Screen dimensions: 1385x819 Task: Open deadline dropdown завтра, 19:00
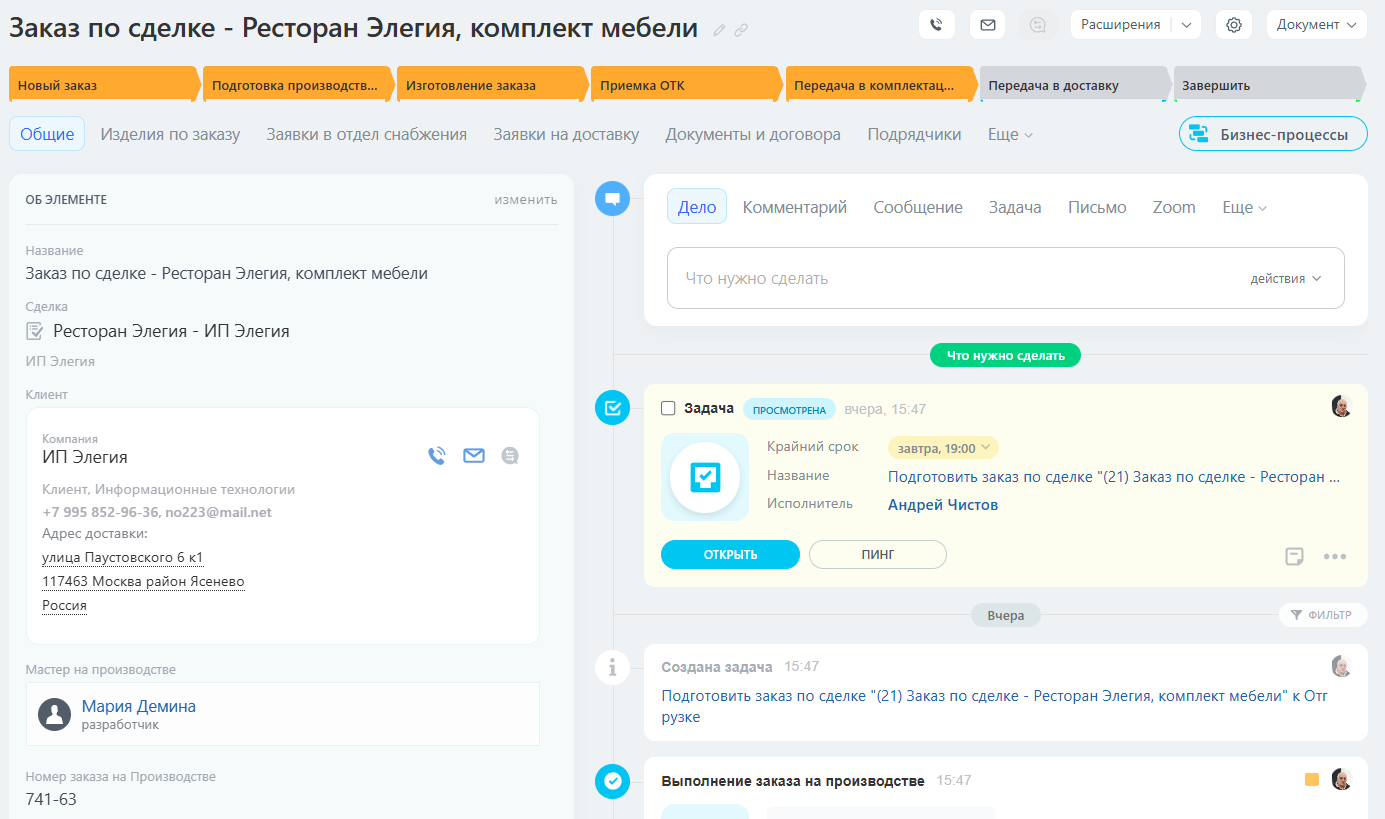pyautogui.click(x=942, y=448)
